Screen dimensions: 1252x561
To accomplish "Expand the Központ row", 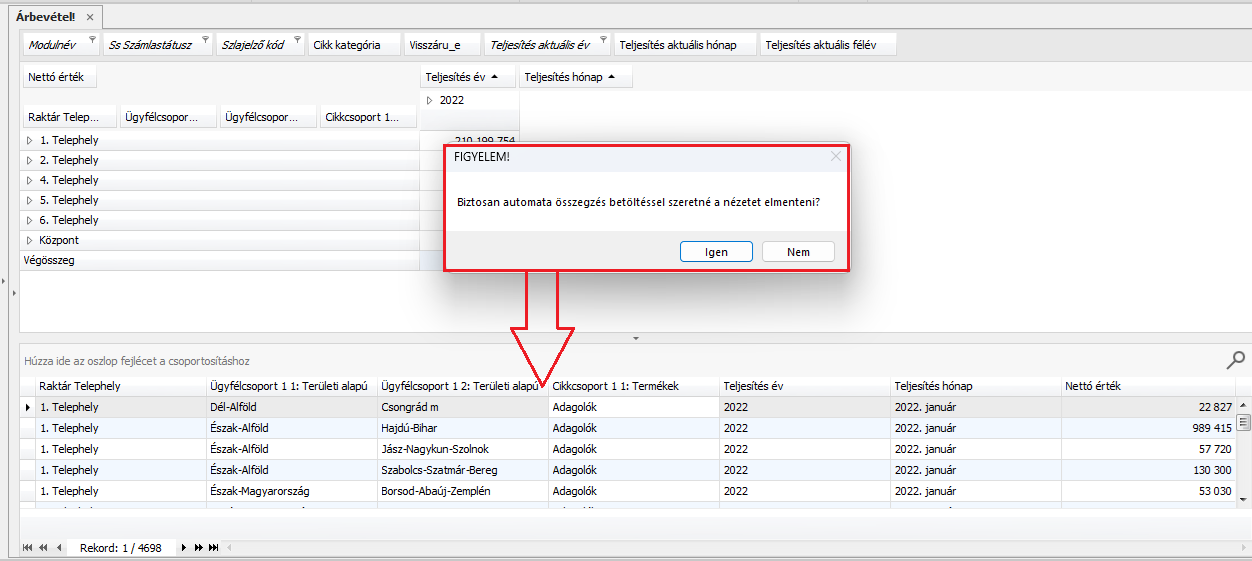I will (x=30, y=241).
